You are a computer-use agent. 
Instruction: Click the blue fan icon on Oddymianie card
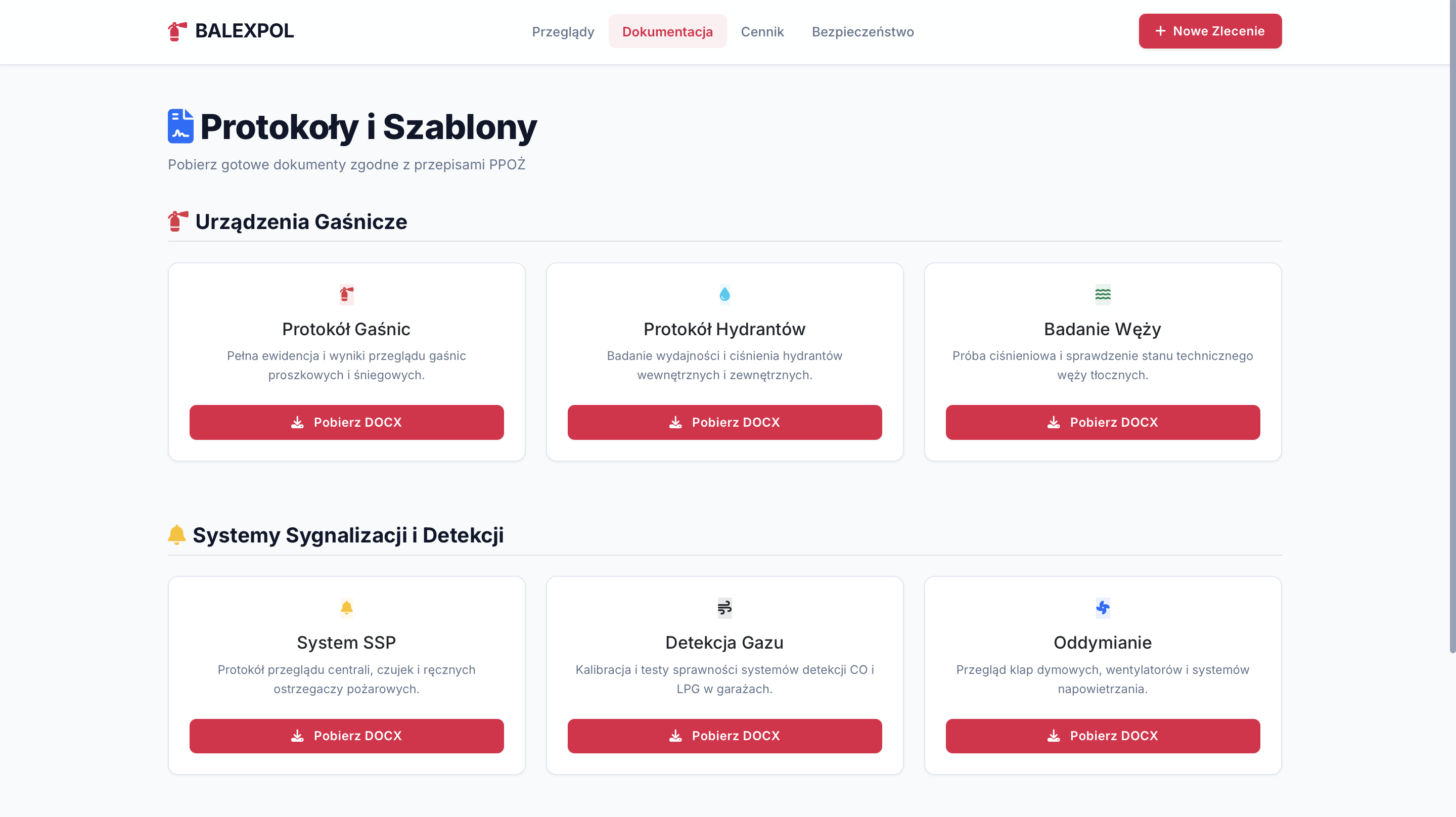click(x=1102, y=608)
